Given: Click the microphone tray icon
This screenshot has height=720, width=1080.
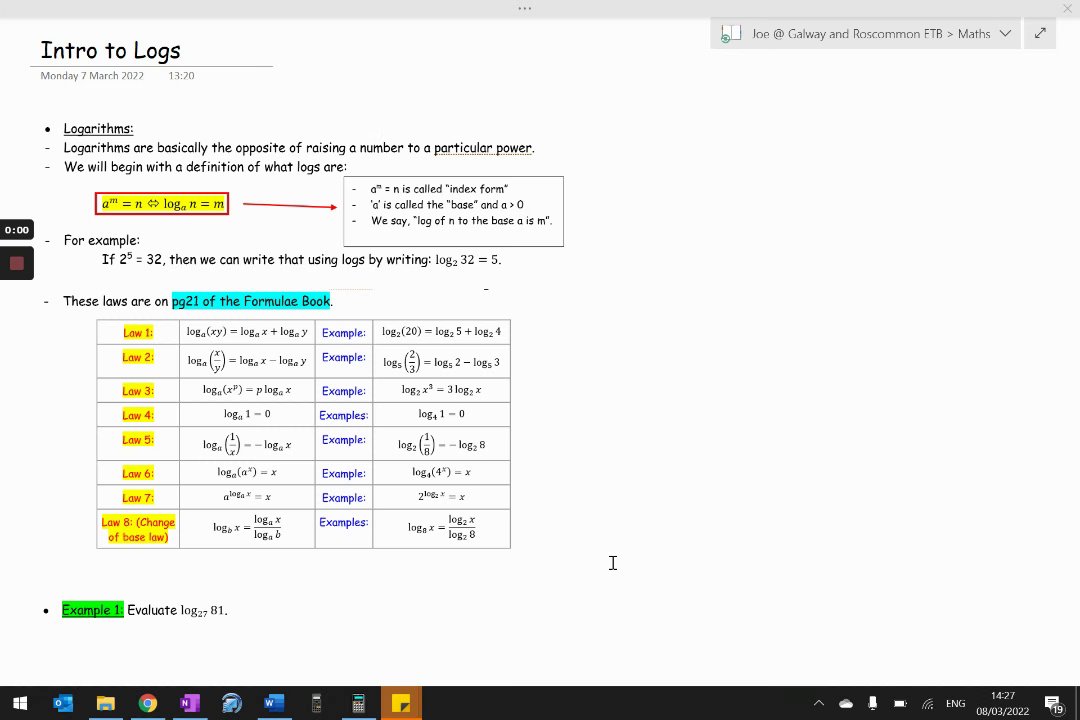Looking at the screenshot, I should point(873,703).
